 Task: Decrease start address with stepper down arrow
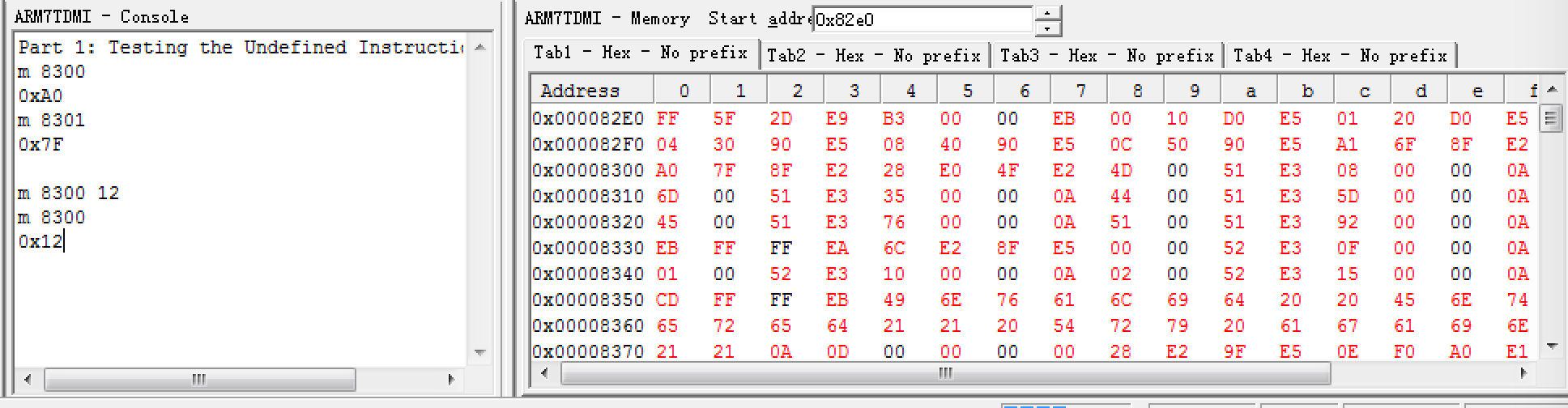point(1048,28)
